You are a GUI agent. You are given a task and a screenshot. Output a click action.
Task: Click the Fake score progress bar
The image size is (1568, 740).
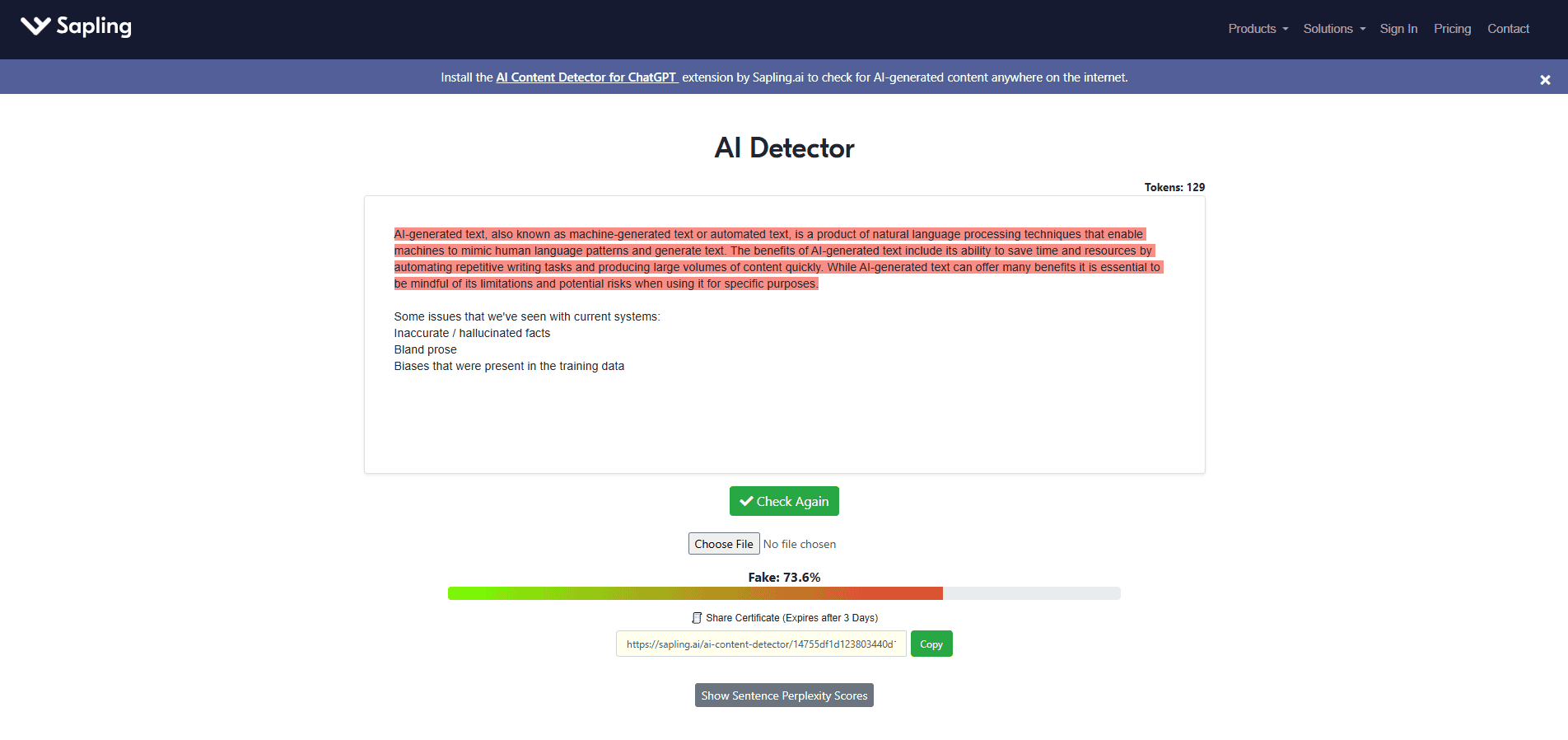pos(784,593)
